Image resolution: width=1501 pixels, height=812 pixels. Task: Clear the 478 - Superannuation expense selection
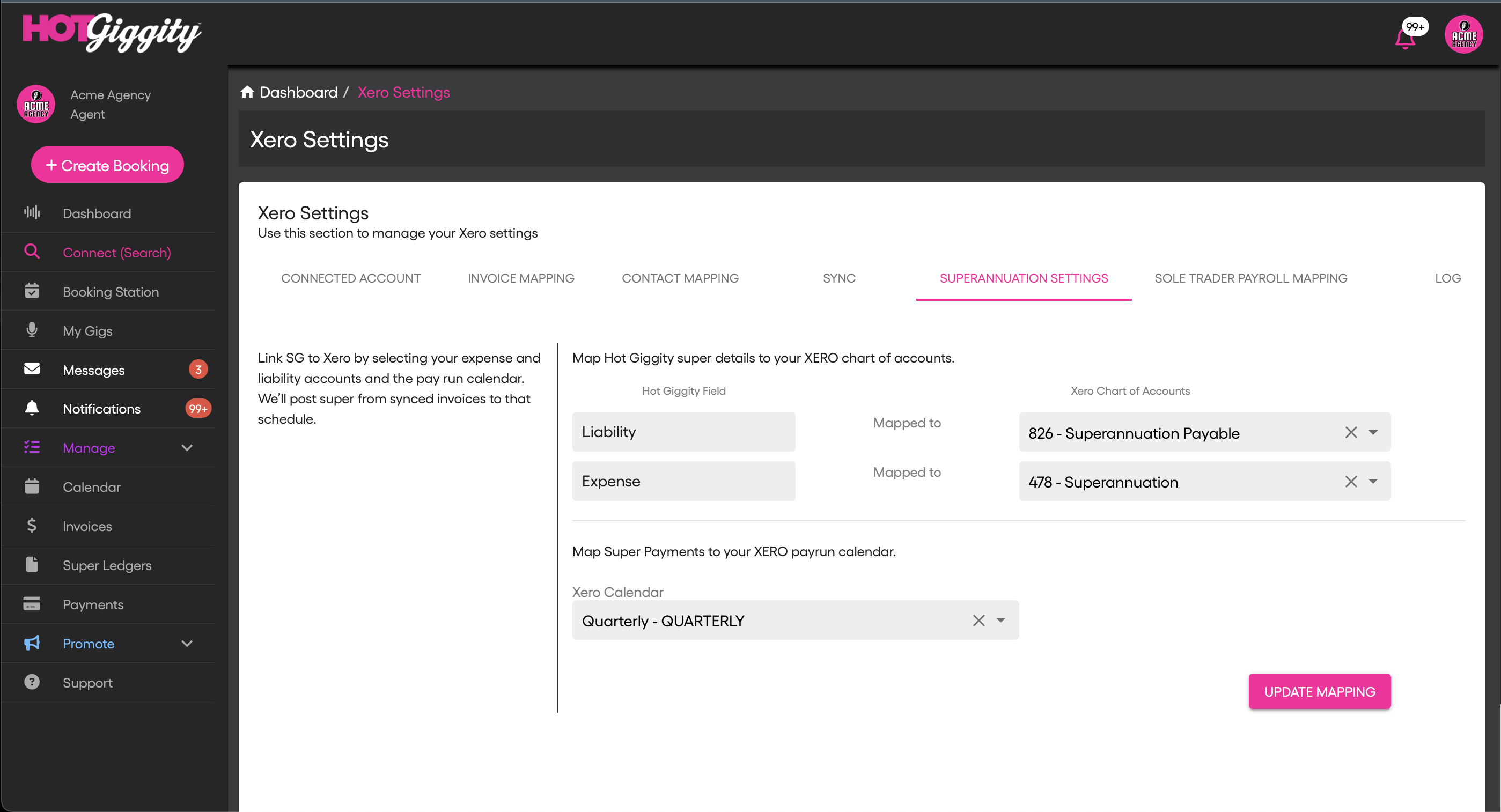pyautogui.click(x=1351, y=482)
